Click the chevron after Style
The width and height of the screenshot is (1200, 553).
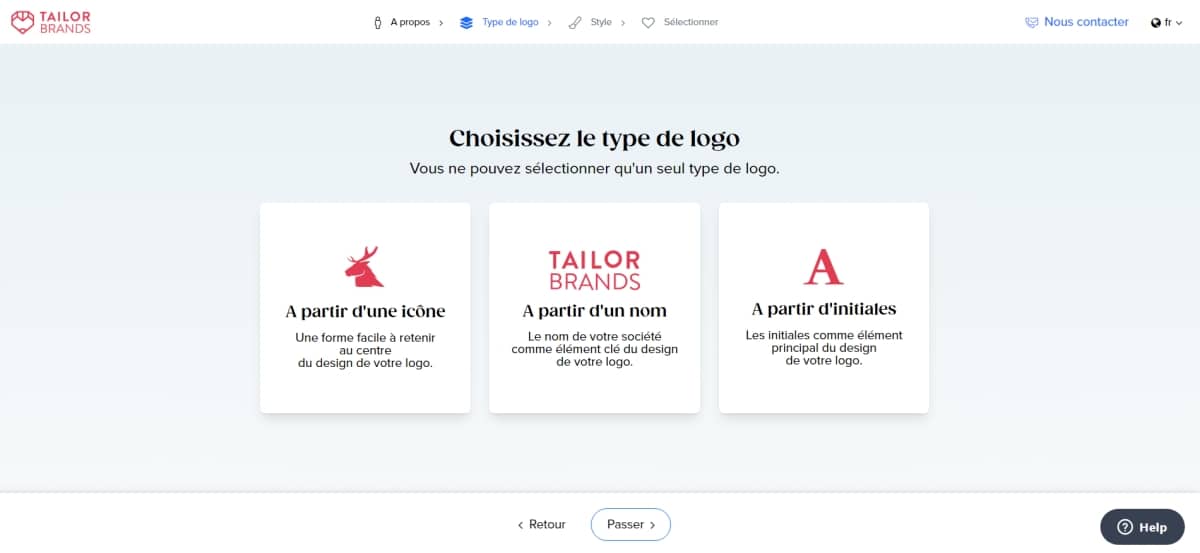623,22
